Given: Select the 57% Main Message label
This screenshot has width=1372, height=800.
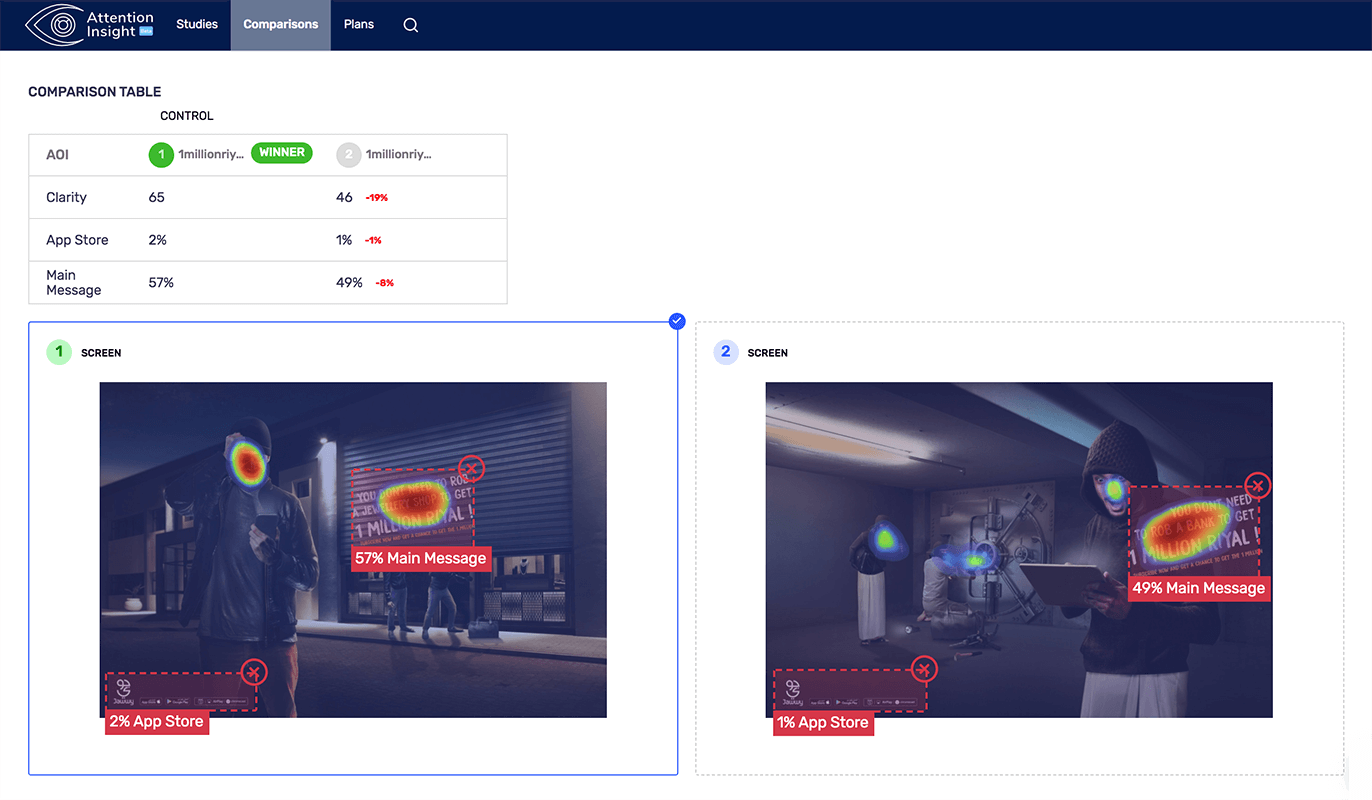Looking at the screenshot, I should point(421,559).
